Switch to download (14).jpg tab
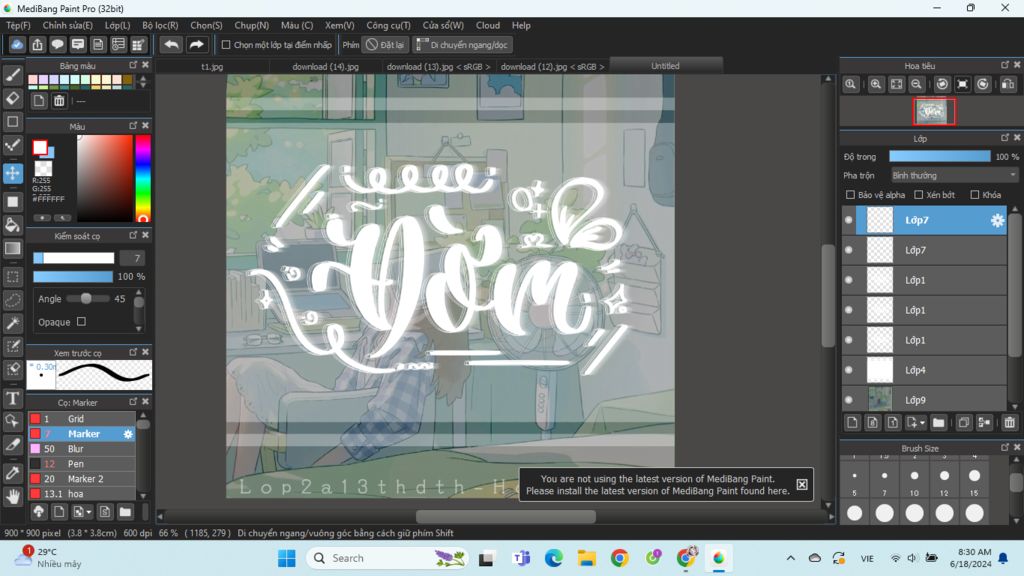This screenshot has height=576, width=1024. (325, 67)
